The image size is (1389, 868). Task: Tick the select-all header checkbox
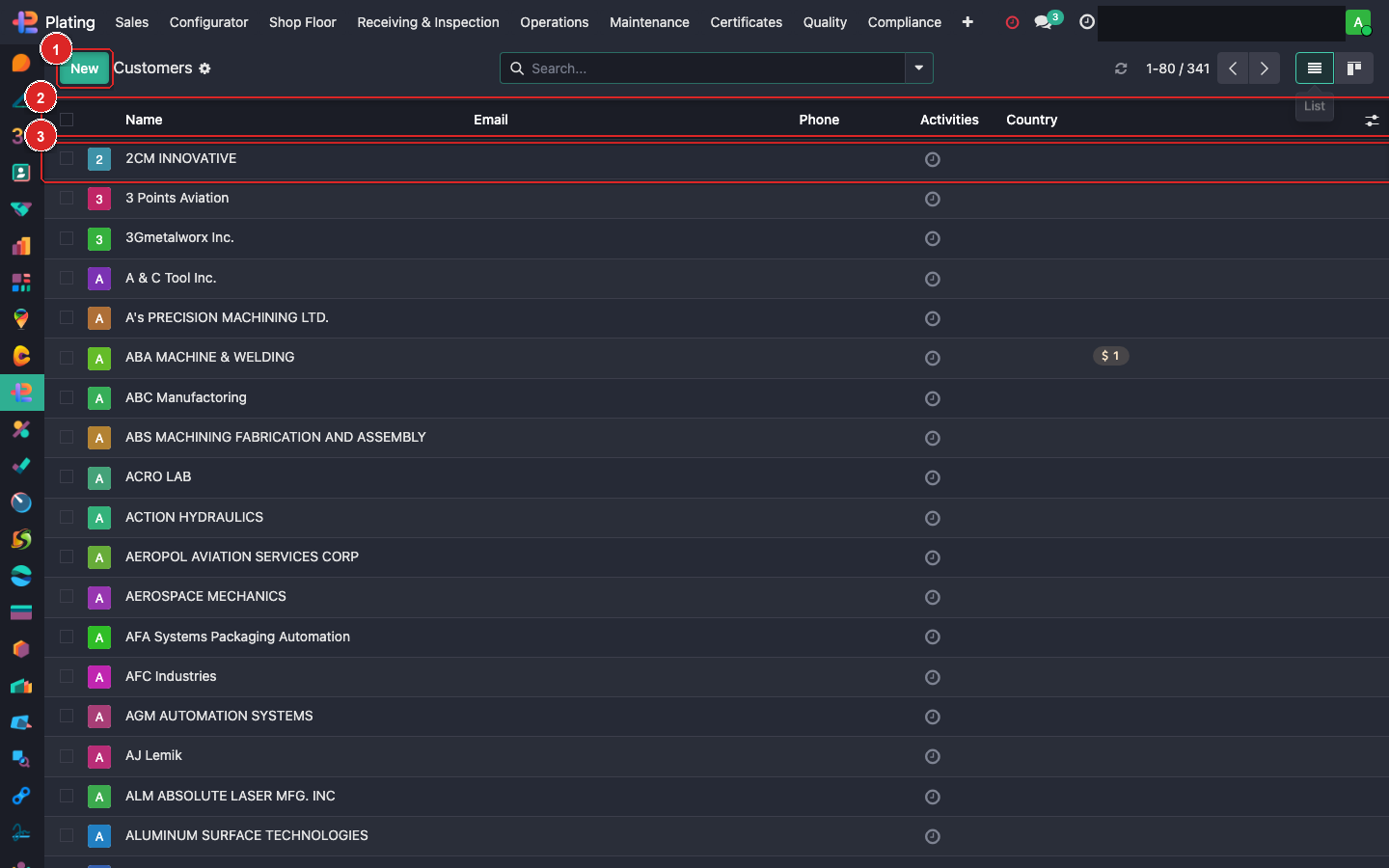coord(67,120)
